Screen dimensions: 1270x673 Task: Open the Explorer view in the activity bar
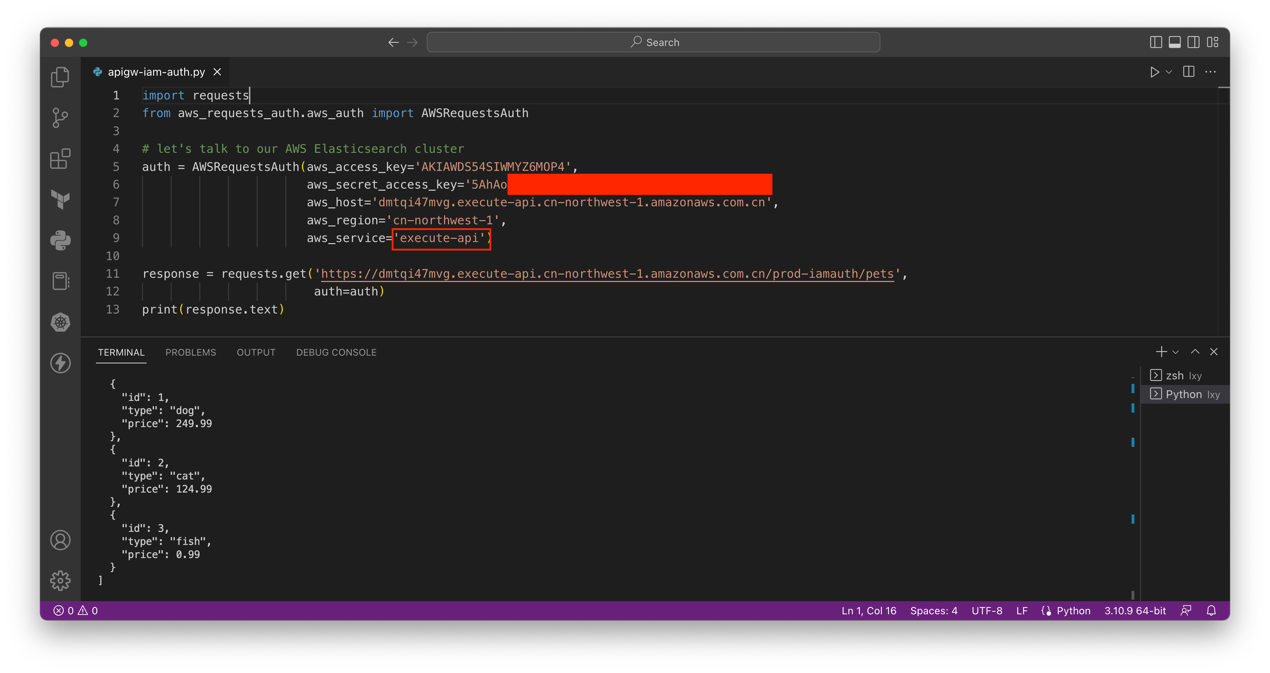coord(60,77)
